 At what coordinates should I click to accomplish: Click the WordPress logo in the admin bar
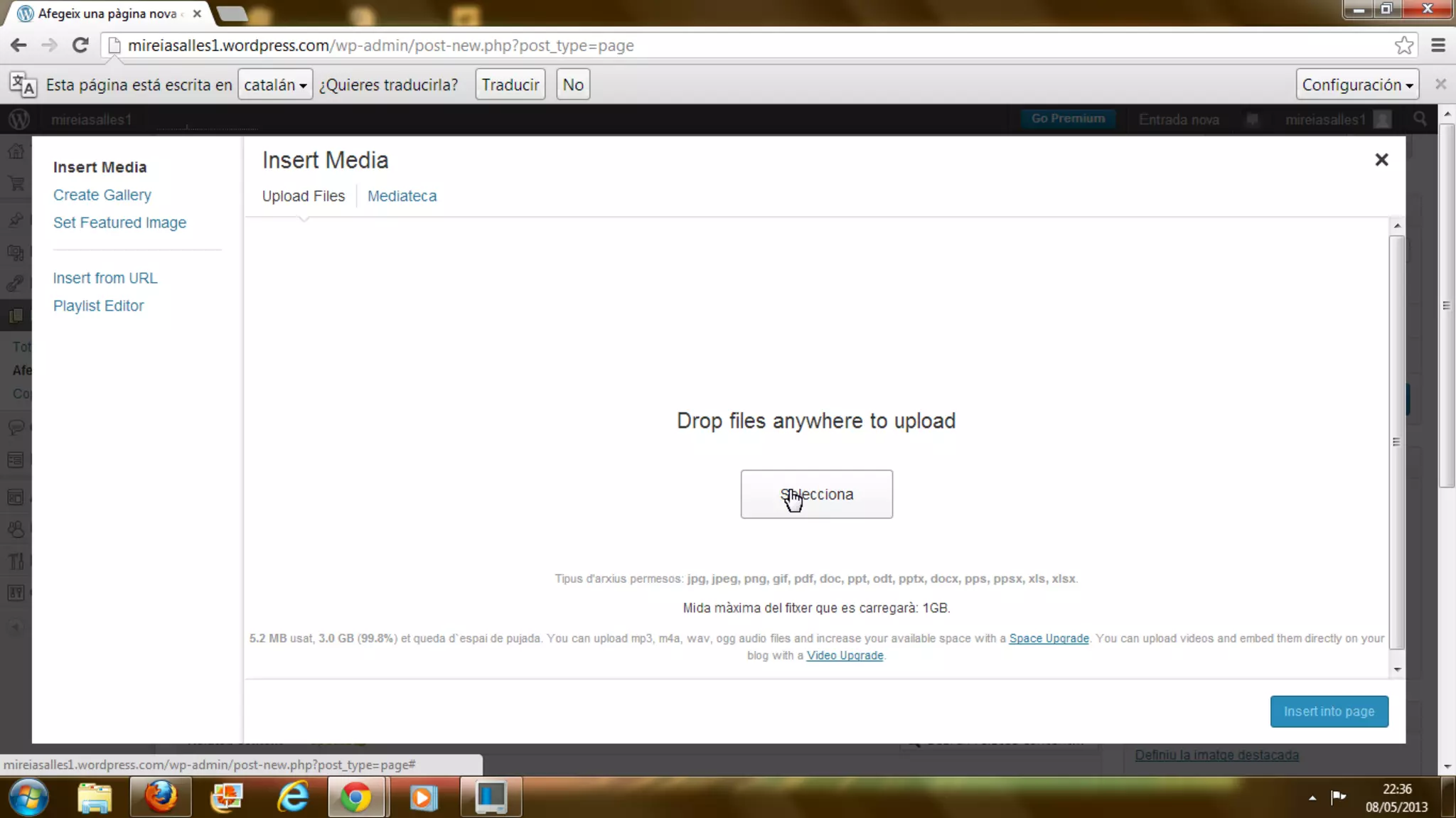[19, 119]
